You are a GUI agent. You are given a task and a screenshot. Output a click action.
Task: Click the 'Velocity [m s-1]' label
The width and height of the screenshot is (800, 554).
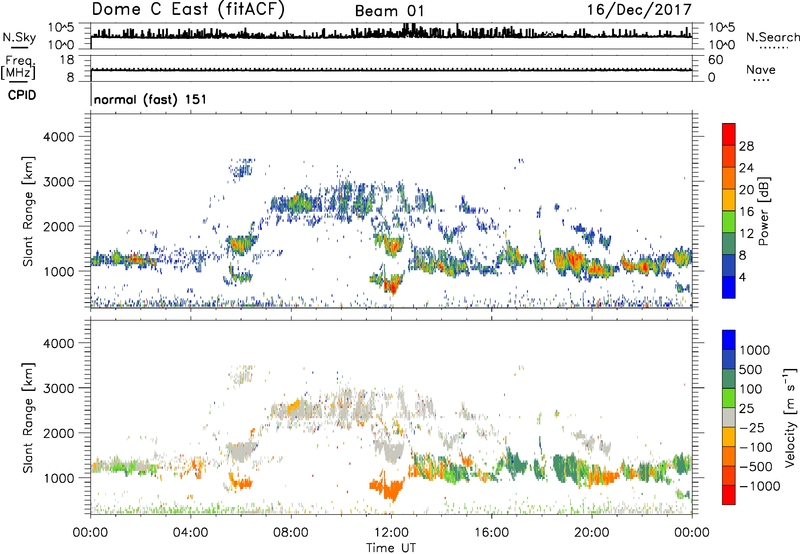(791, 417)
